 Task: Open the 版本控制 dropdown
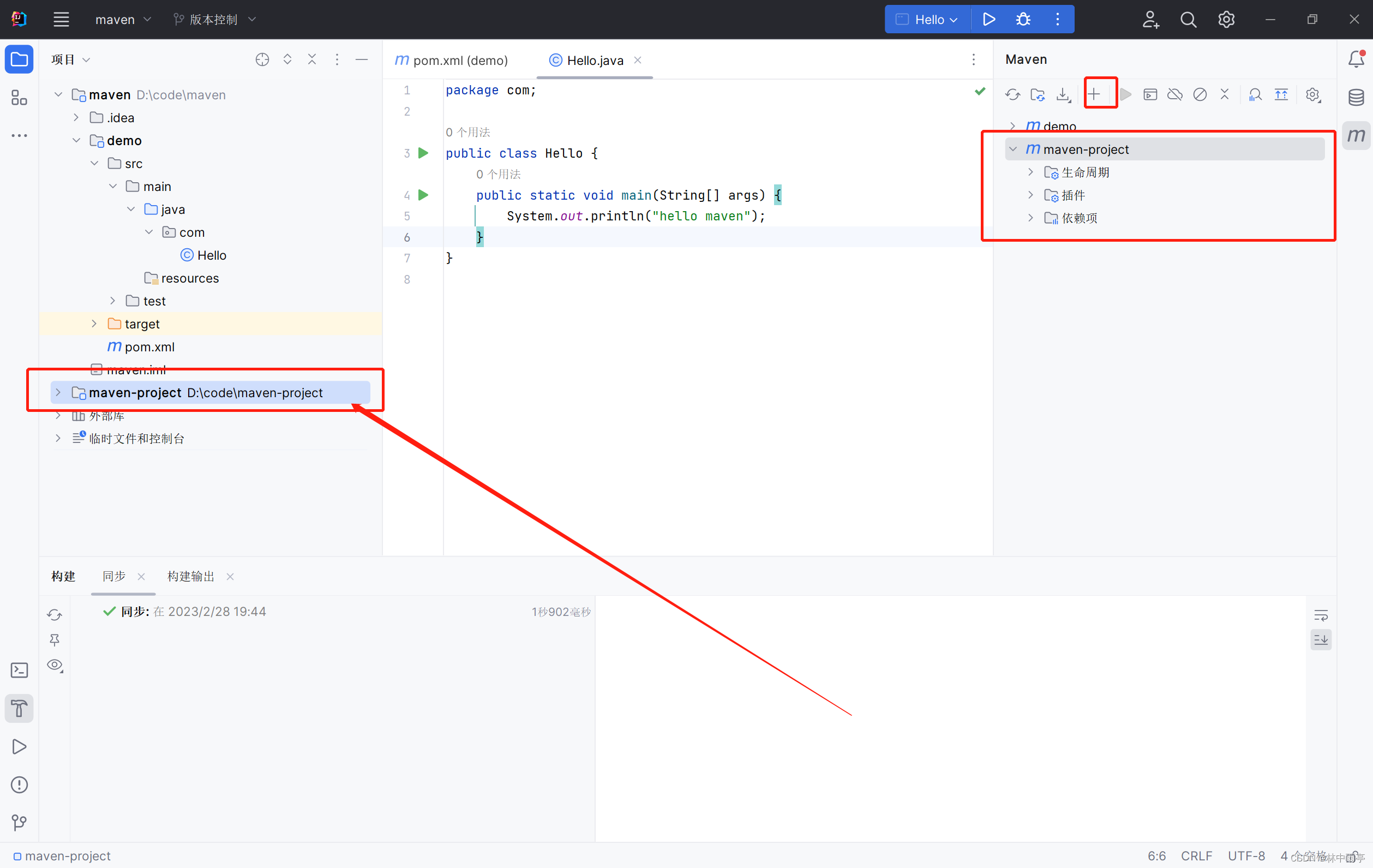tap(214, 20)
